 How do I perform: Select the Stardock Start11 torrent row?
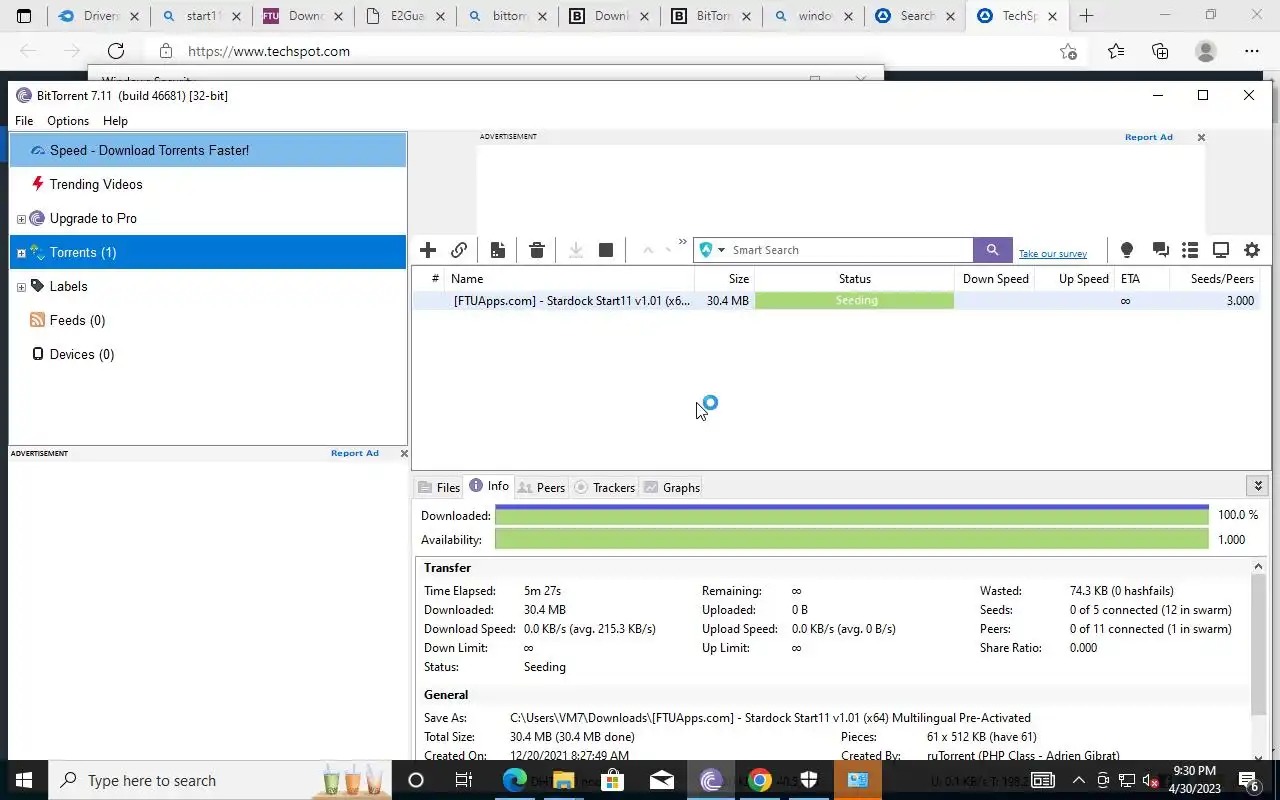pyautogui.click(x=838, y=300)
